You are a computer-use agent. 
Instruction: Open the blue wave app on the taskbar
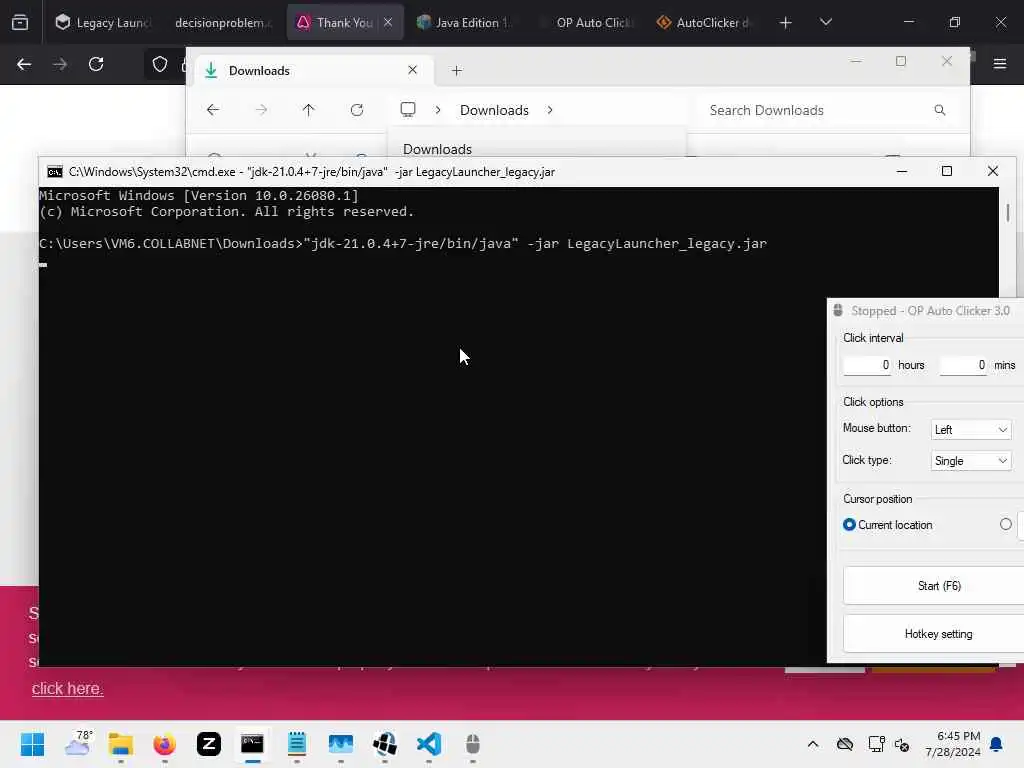[341, 744]
